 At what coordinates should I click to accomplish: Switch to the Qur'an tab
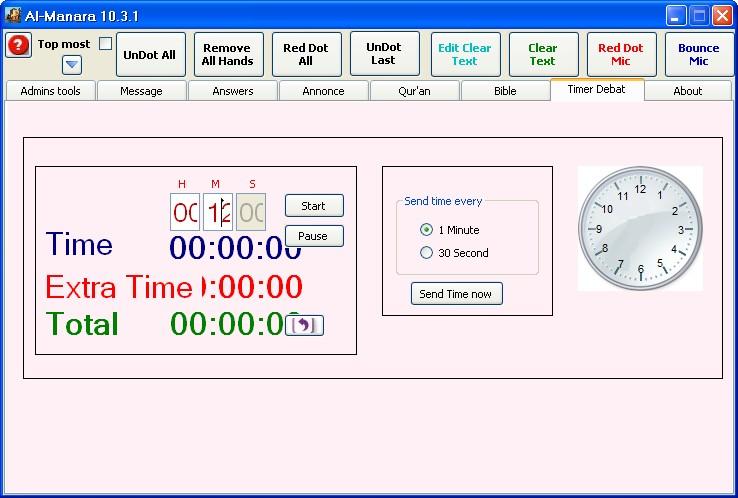(414, 91)
